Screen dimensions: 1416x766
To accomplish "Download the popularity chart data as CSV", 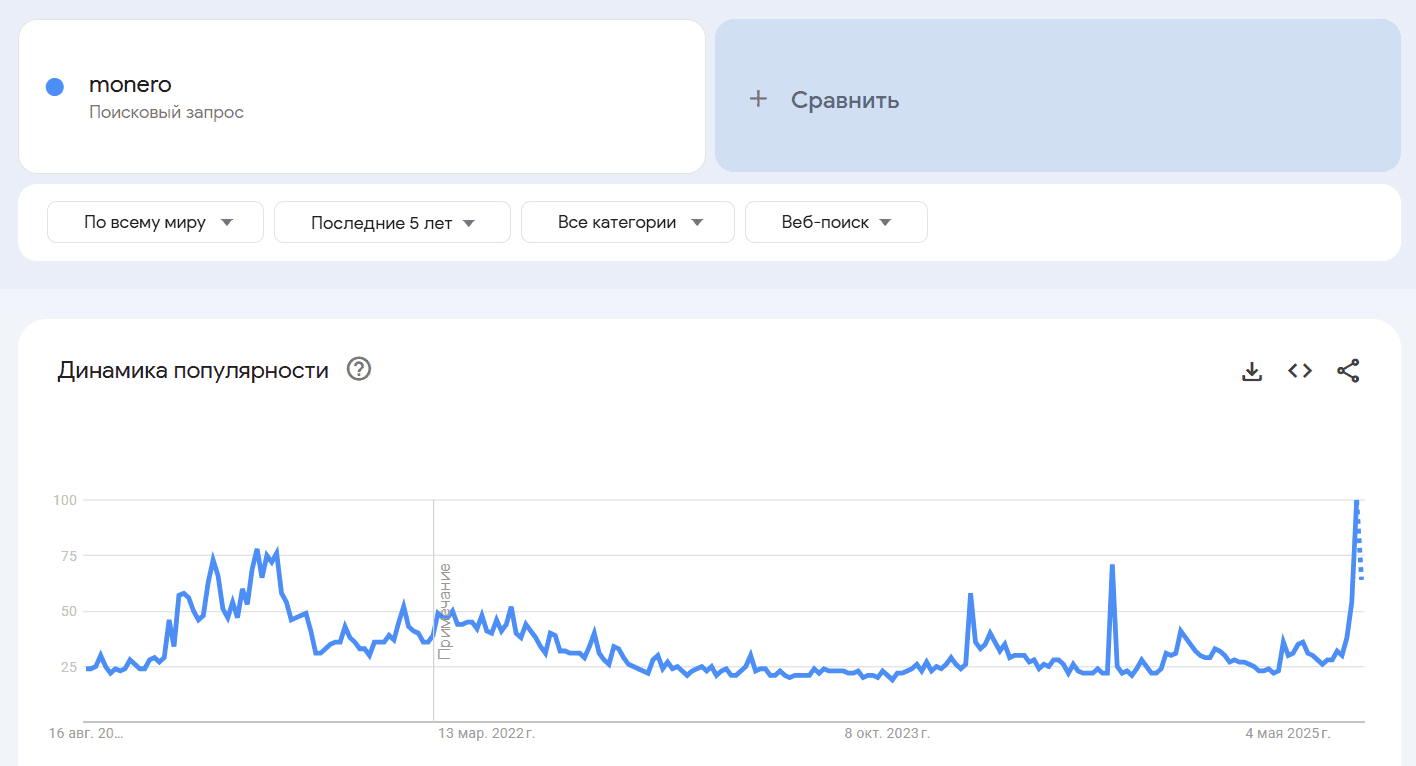I will click(1251, 371).
